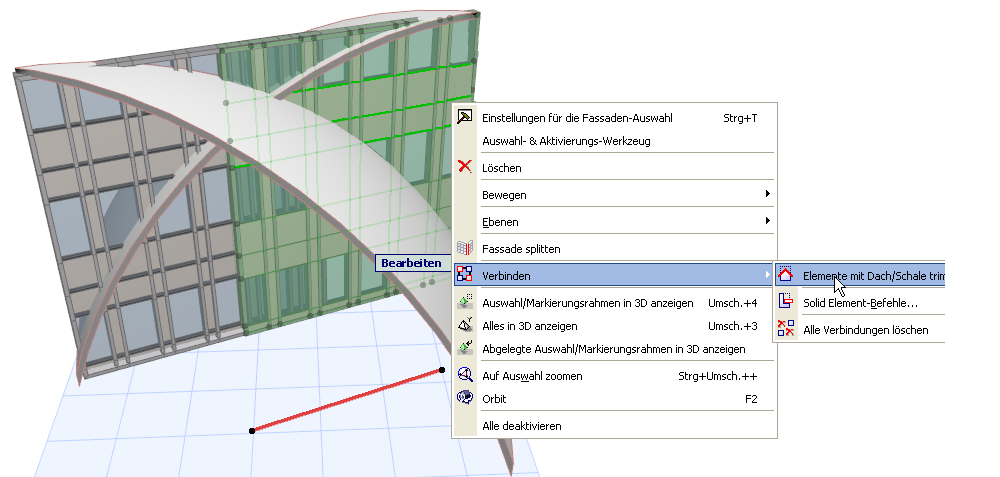Screen dimensions: 1000x477
Task: Expand the Ebenen submenu arrow
Action: coord(768,221)
